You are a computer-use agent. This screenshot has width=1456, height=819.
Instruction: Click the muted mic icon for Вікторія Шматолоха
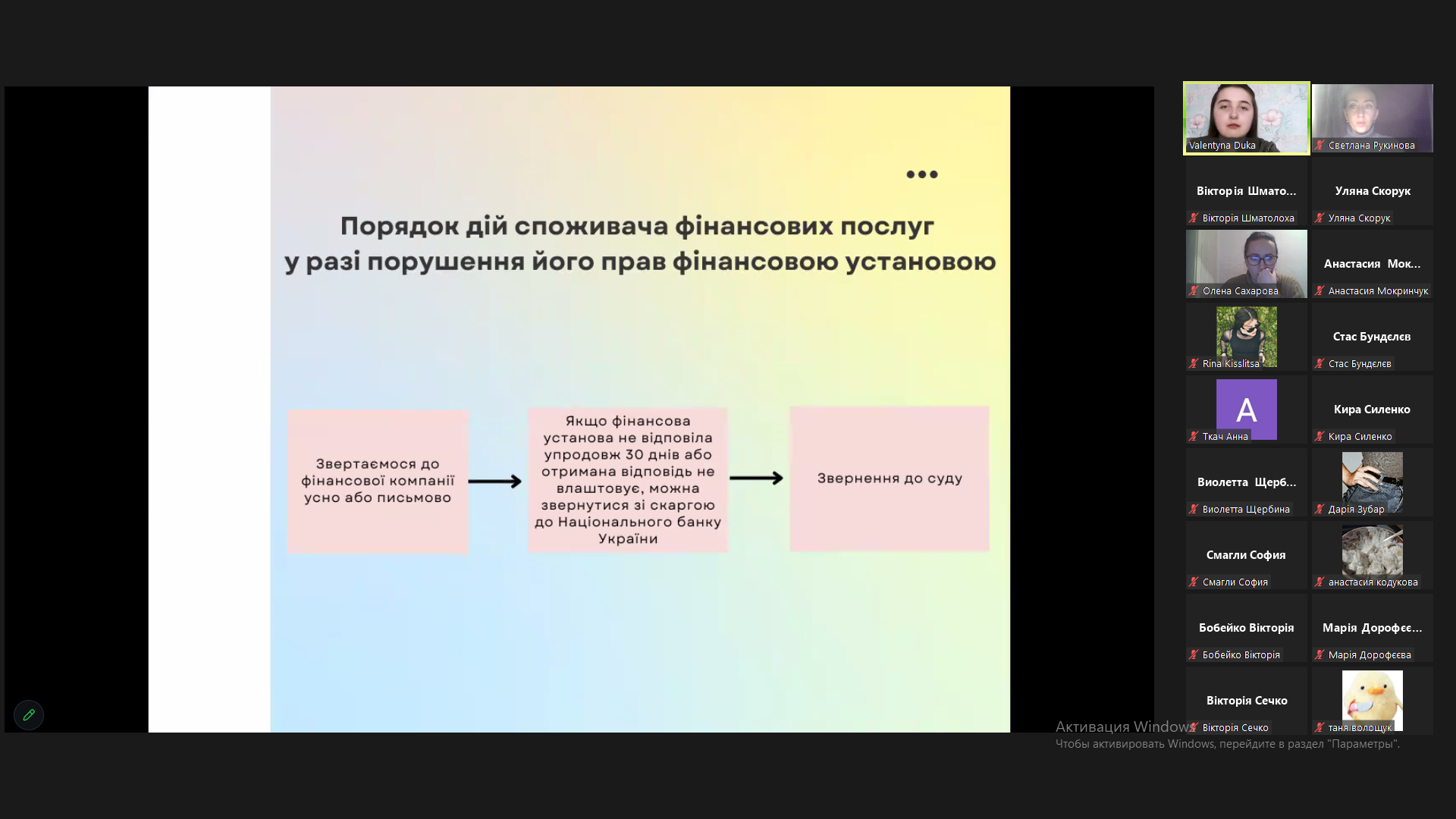(x=1194, y=218)
